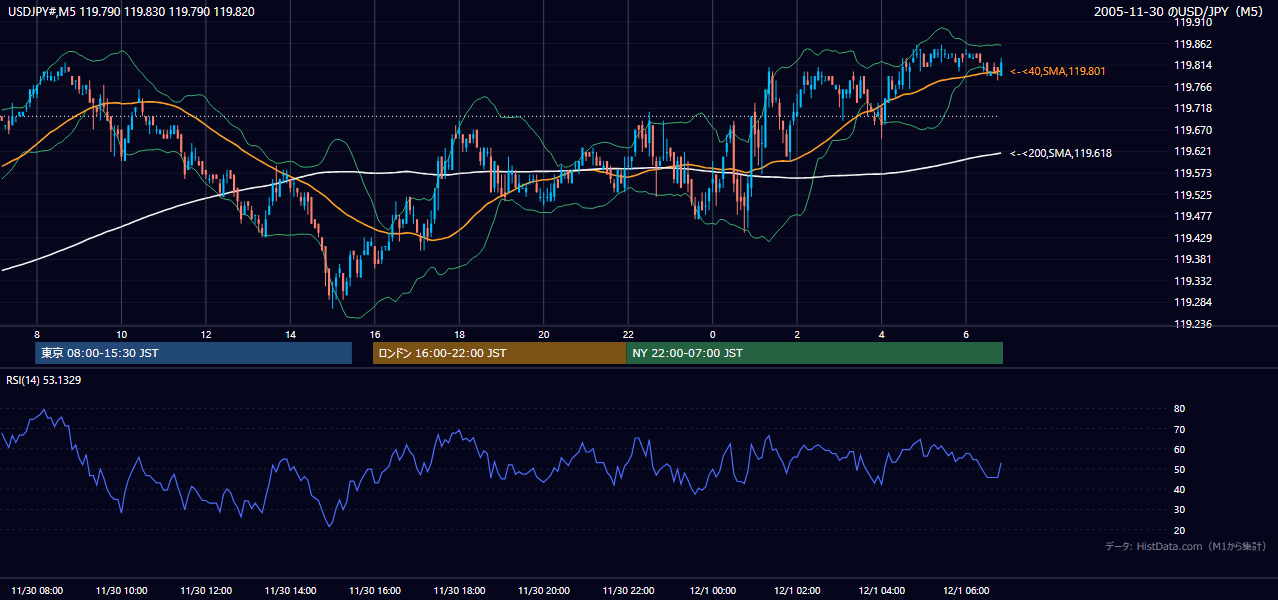
Task: Click the 12/1 04:00 time label
Action: (x=881, y=590)
